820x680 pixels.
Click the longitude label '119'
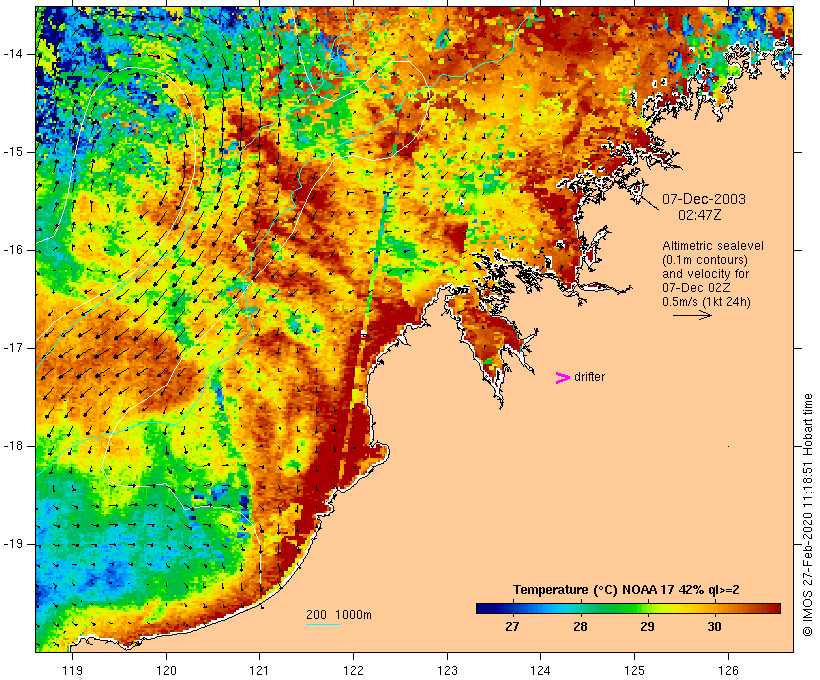point(72,670)
